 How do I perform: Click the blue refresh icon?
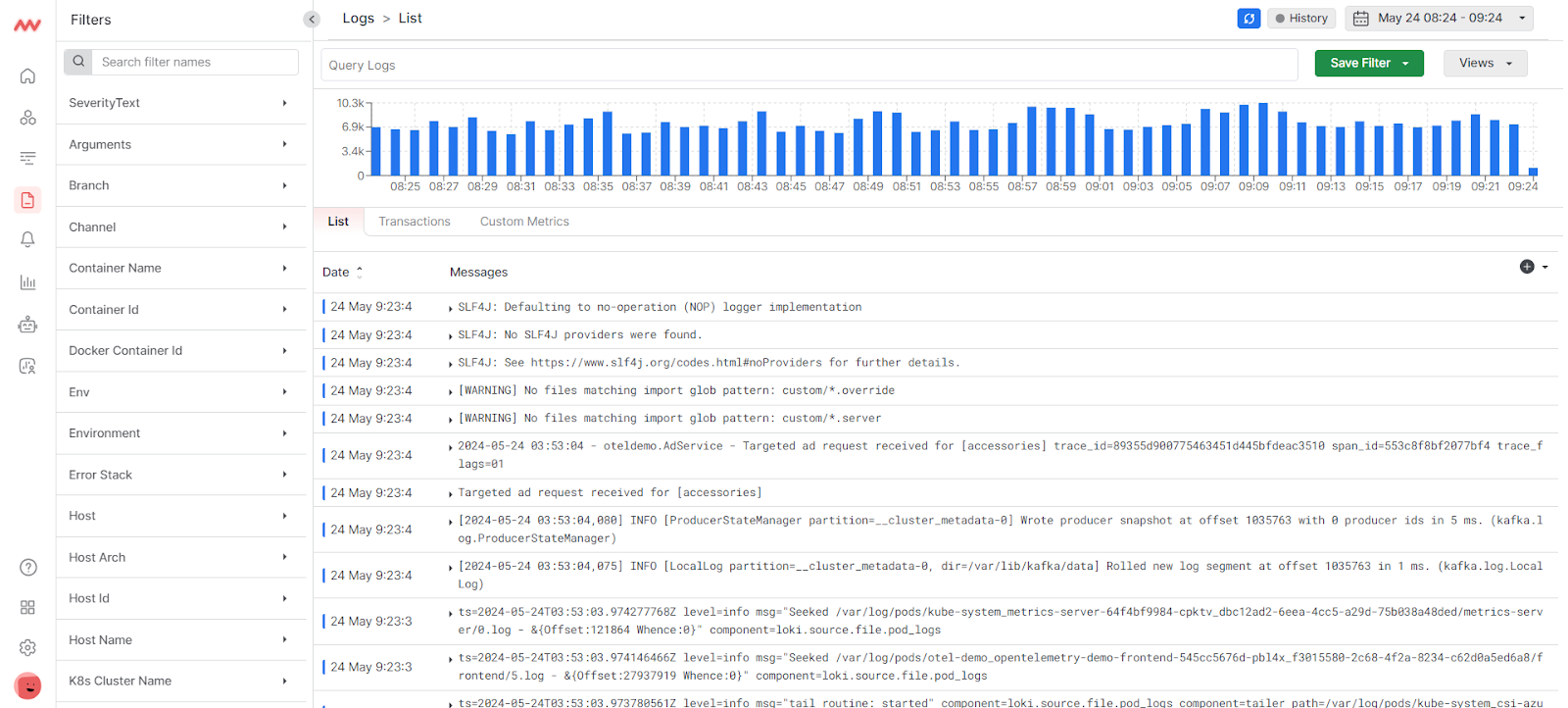[1249, 19]
